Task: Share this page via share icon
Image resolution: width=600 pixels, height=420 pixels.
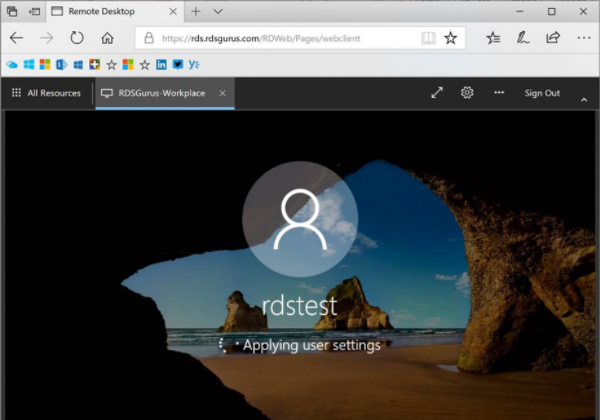Action: pyautogui.click(x=552, y=38)
